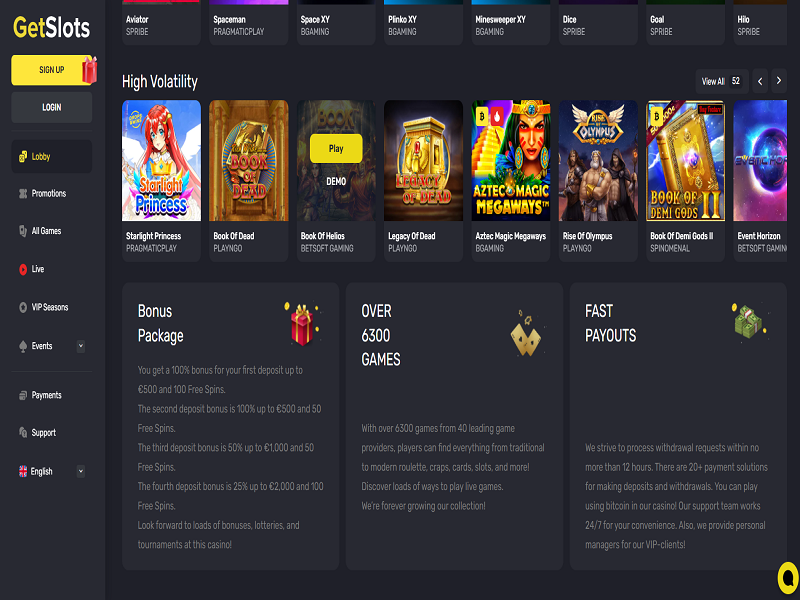The image size is (800, 600).
Task: Click the Payments card icon
Action: (x=23, y=395)
